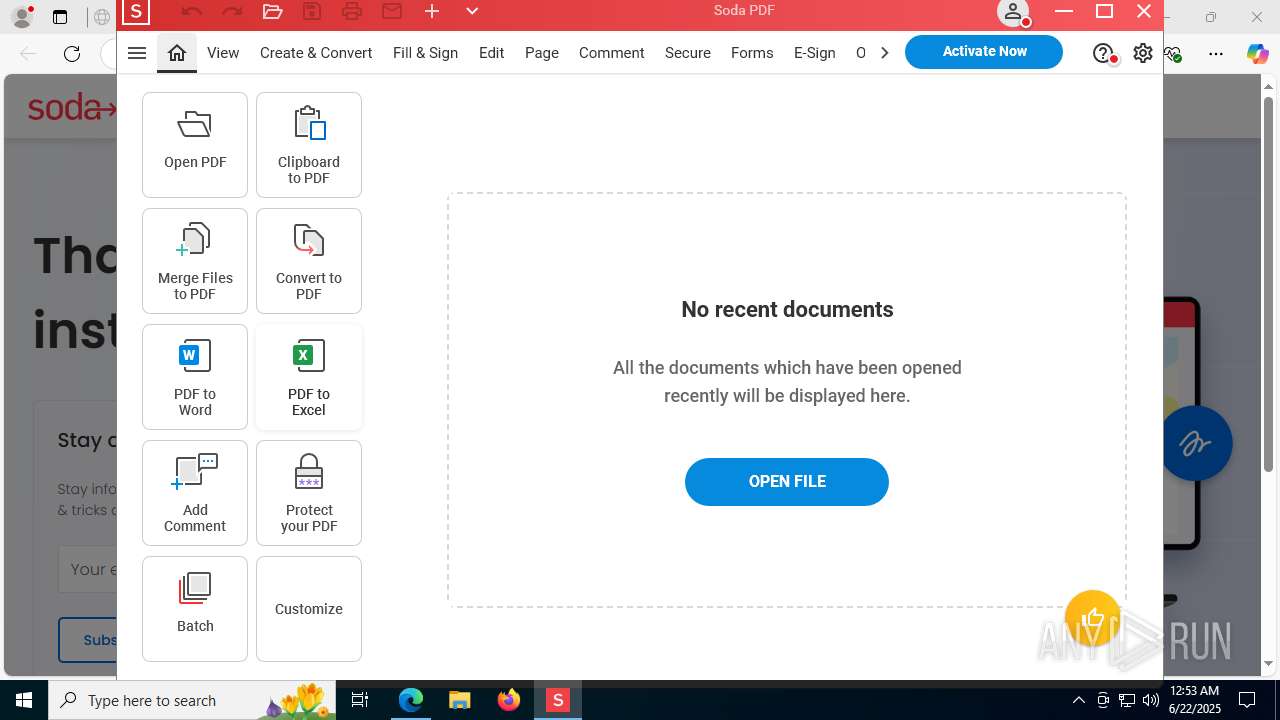Open the help question mark icon
1280x720 pixels.
point(1103,53)
